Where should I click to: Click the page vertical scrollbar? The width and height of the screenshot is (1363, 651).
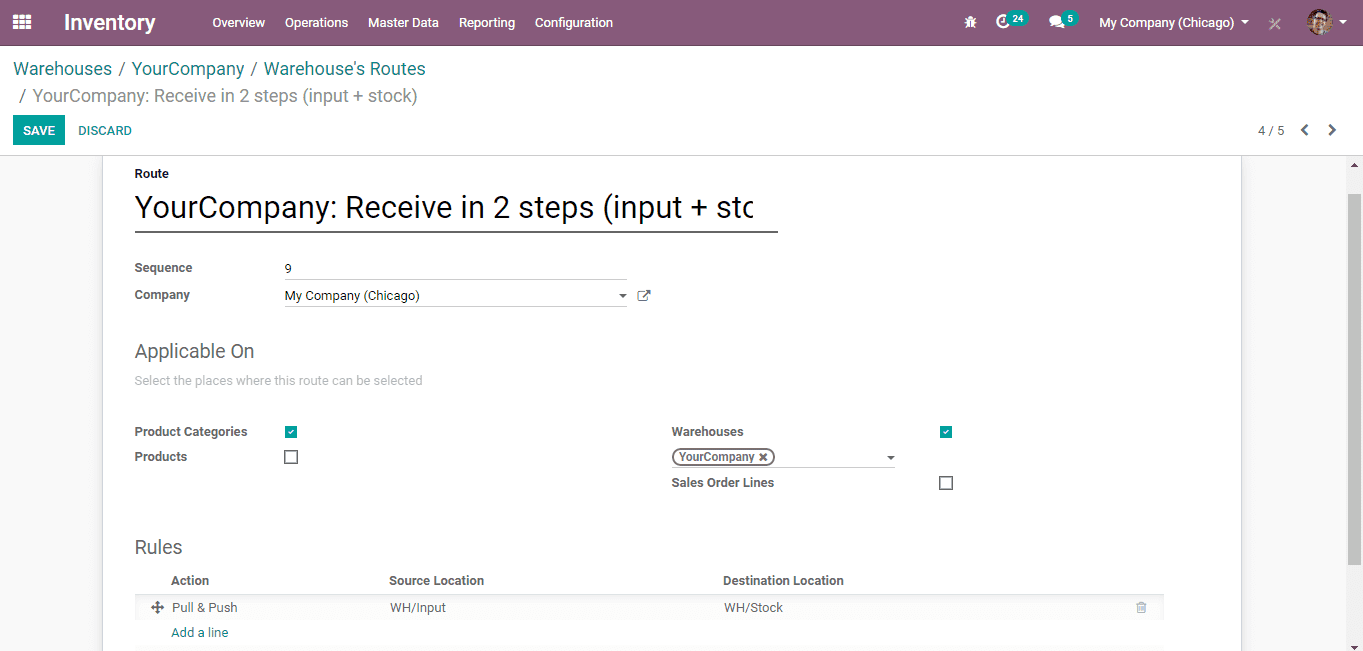1355,380
